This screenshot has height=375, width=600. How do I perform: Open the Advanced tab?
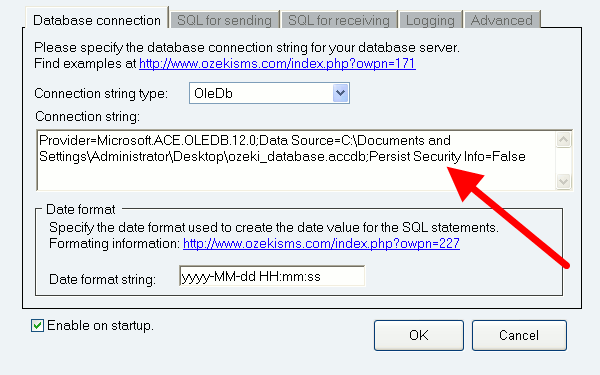pos(502,20)
